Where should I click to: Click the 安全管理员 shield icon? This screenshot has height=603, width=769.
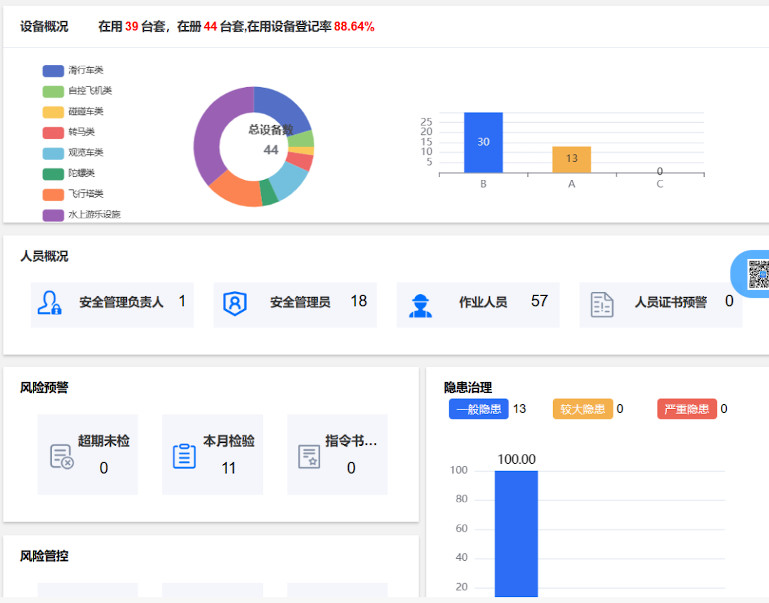tap(235, 303)
